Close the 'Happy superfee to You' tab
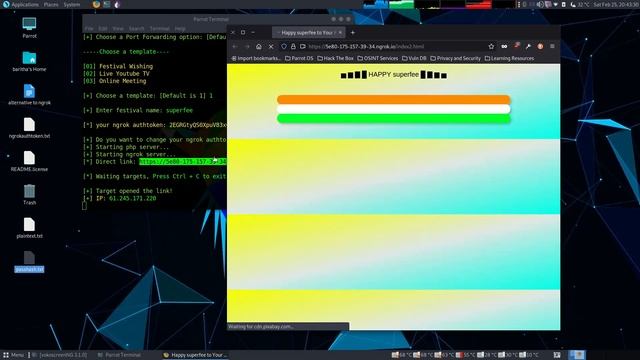Viewport: 640px width, 360px height. coord(340,33)
